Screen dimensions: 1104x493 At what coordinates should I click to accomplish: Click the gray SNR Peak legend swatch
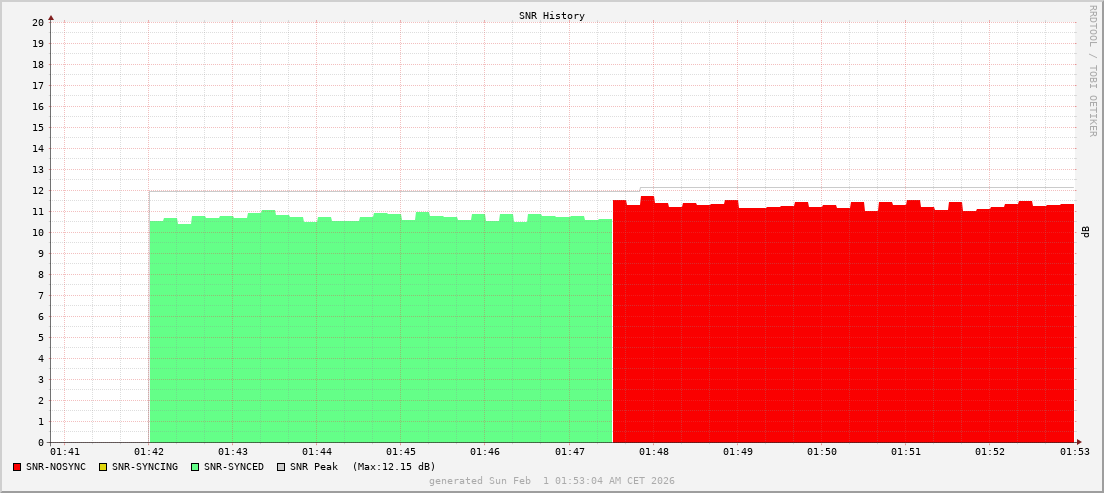click(281, 467)
